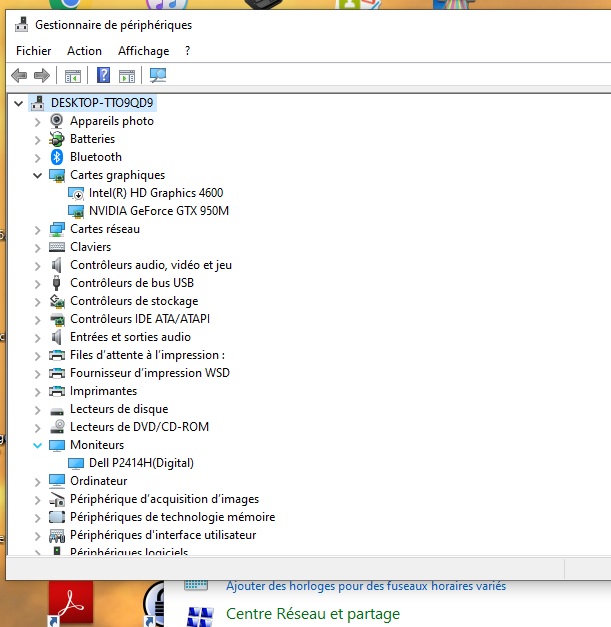Click the Batteries icon
This screenshot has width=611, height=627.
click(x=57, y=139)
